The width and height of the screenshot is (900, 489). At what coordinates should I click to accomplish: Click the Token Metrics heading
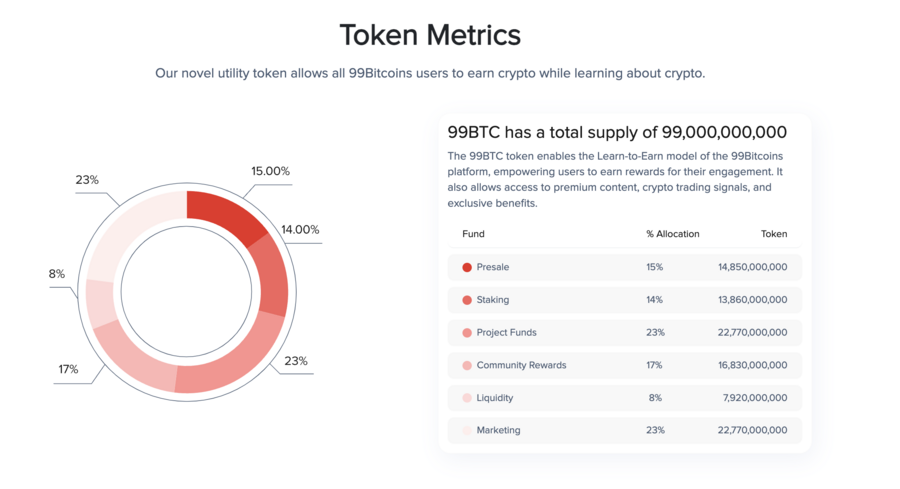(430, 35)
